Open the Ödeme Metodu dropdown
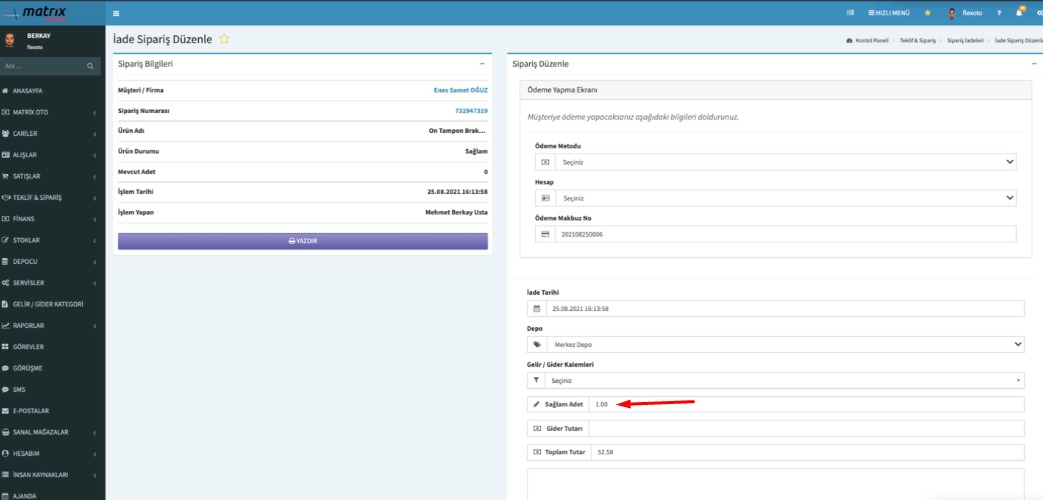1043x500 pixels. (x=775, y=162)
